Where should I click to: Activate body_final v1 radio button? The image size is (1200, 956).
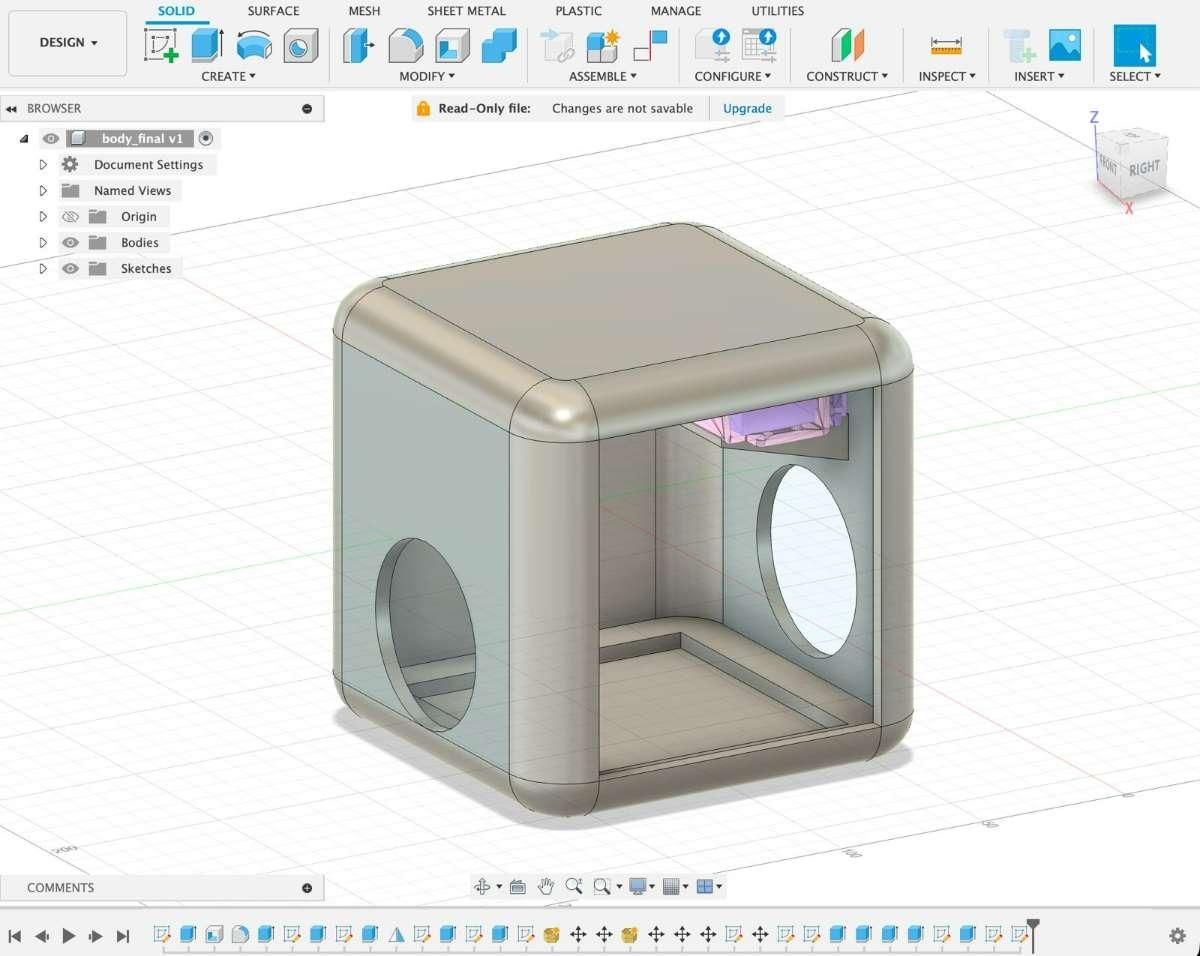(206, 139)
